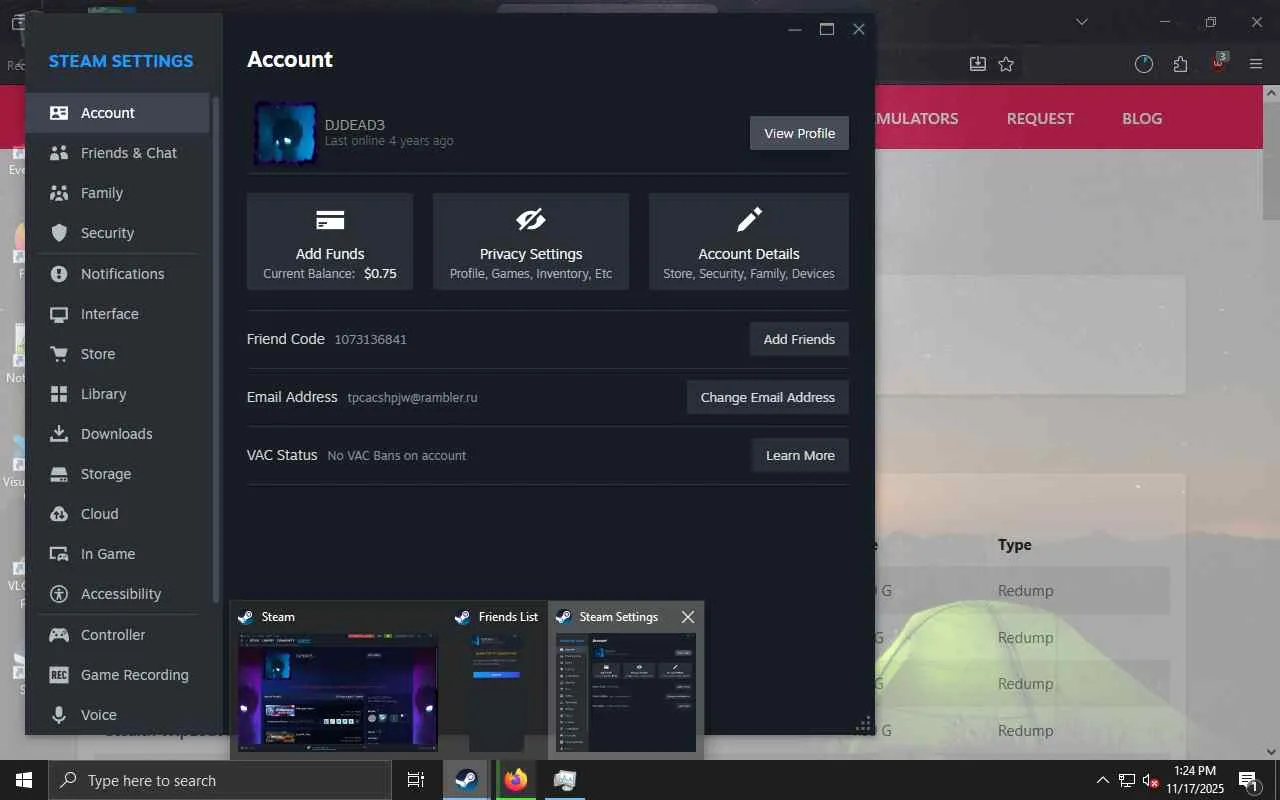This screenshot has width=1280, height=800.
Task: Click the email tpcacshpjw@rambler.ru
Action: point(412,397)
